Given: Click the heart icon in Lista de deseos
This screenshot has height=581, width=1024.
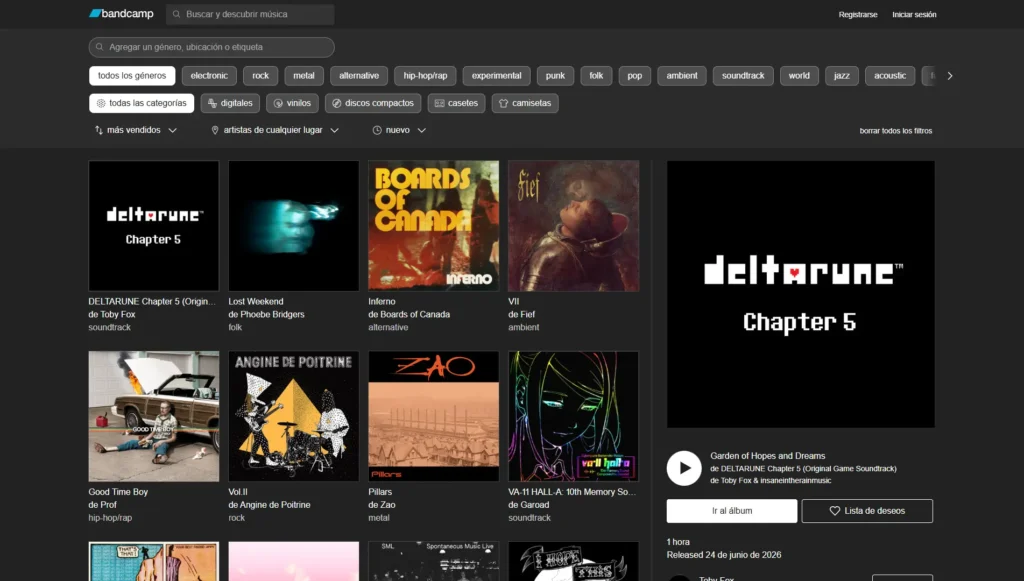Looking at the screenshot, I should [835, 510].
